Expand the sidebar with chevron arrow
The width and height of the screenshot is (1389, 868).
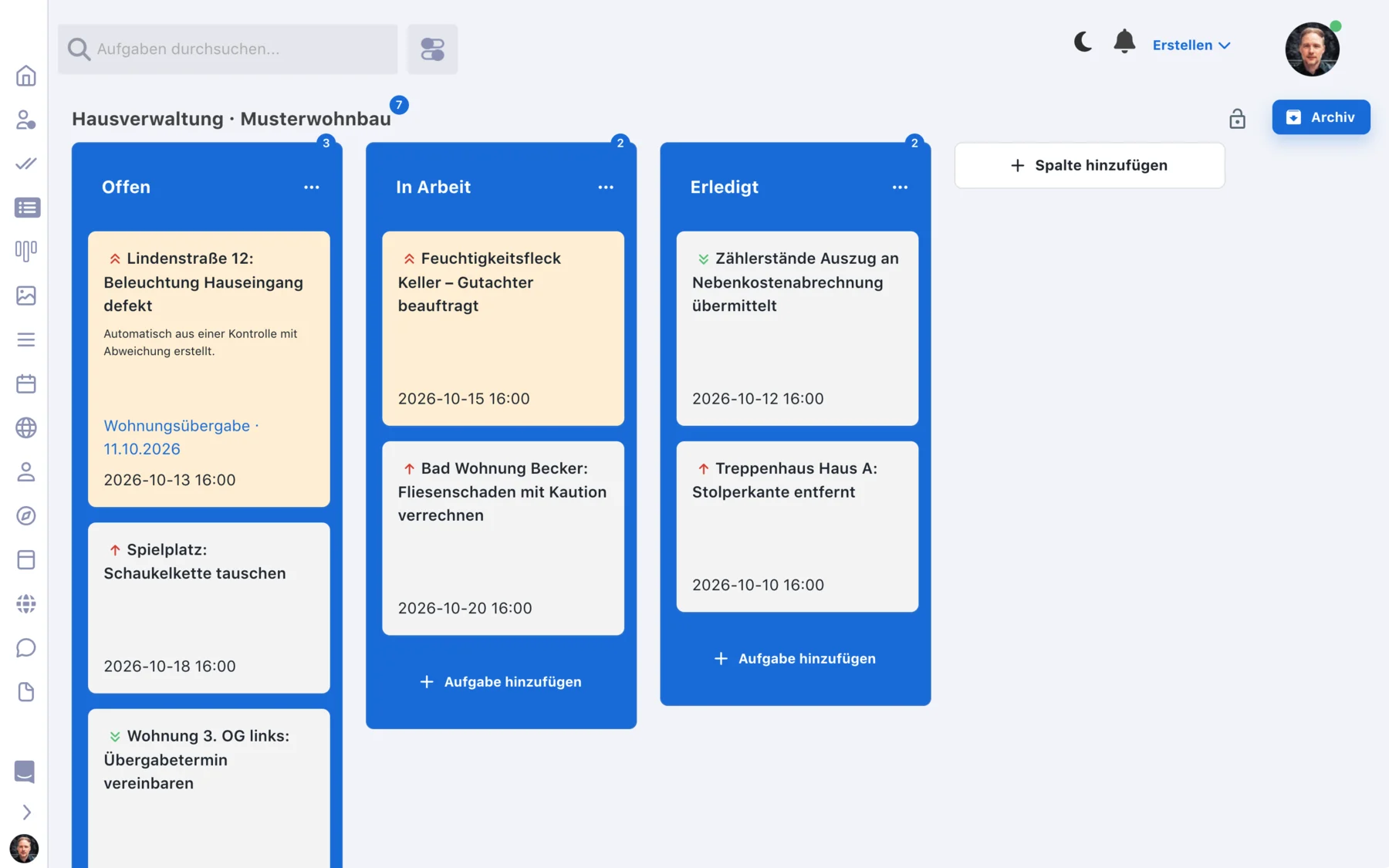tap(26, 812)
